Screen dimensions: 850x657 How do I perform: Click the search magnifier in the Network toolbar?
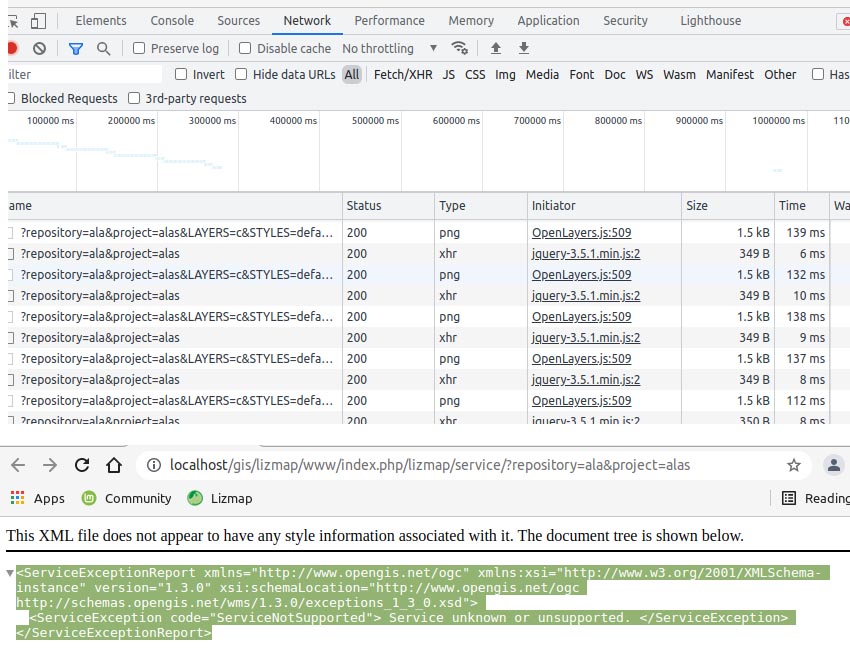103,48
